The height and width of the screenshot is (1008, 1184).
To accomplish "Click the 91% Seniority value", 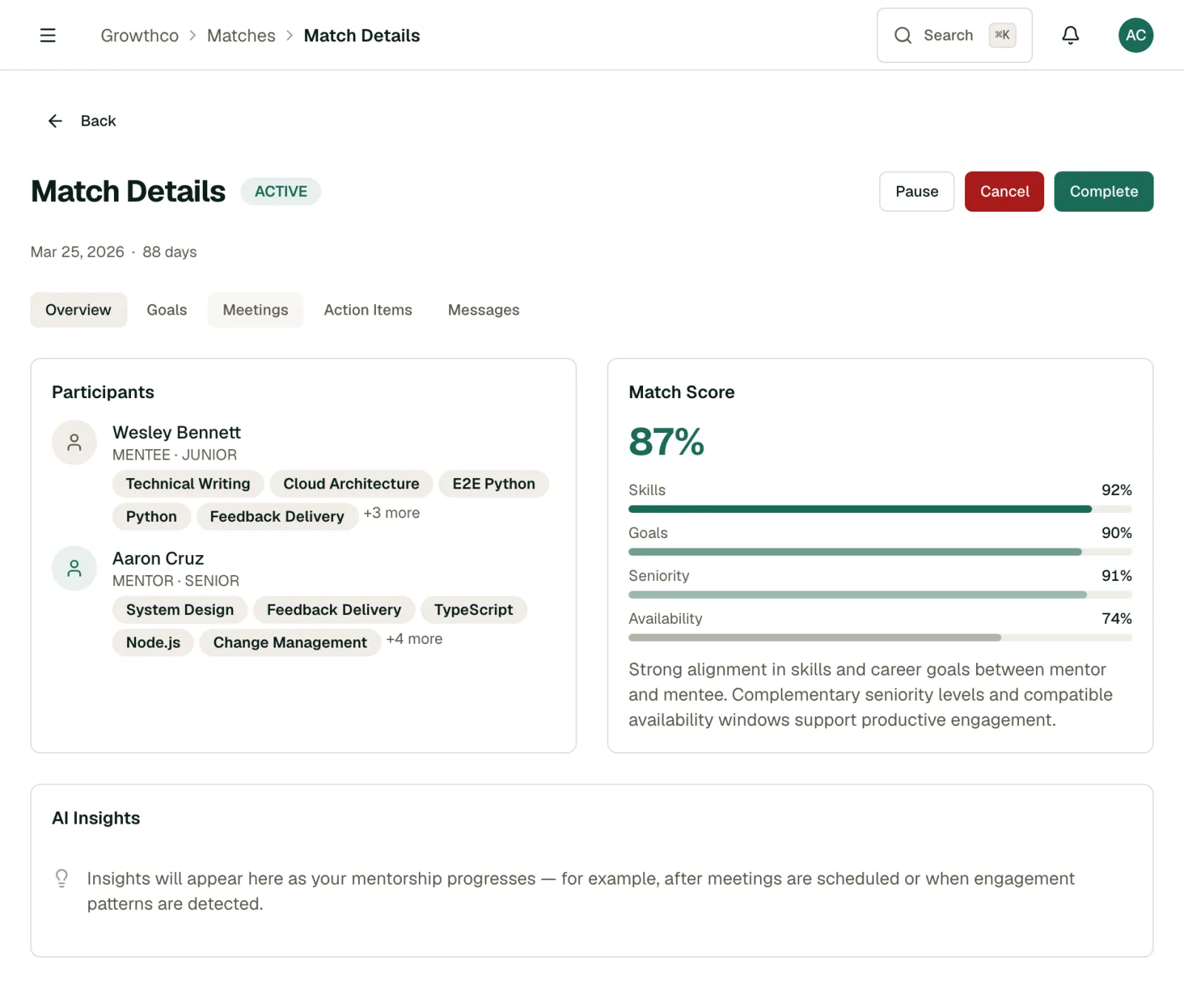I will coord(1116,576).
